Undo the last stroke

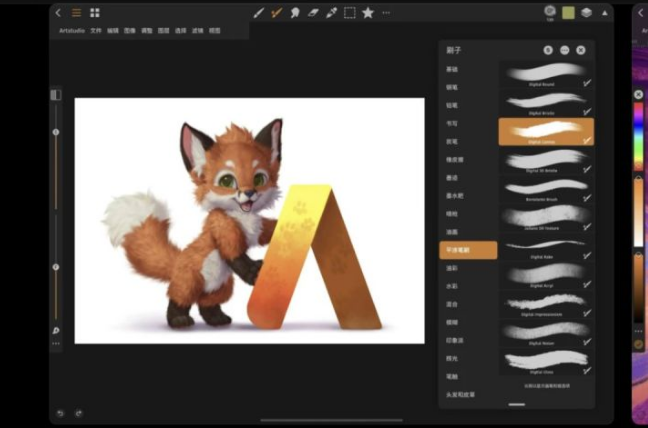(60, 413)
